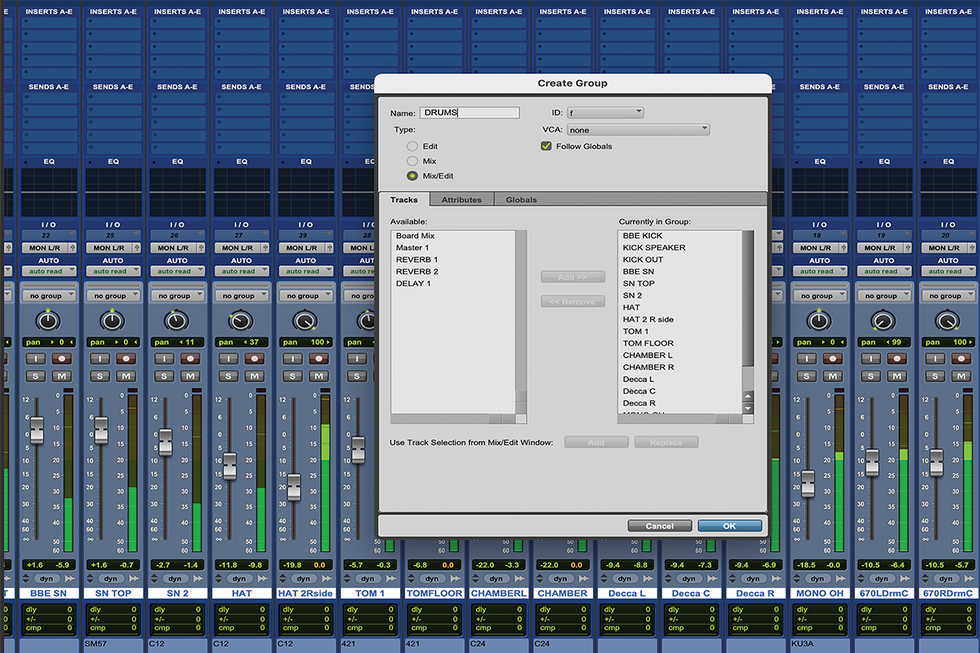Screen dimensions: 980x653
Task: Open the group ID dropdown
Action: [605, 112]
